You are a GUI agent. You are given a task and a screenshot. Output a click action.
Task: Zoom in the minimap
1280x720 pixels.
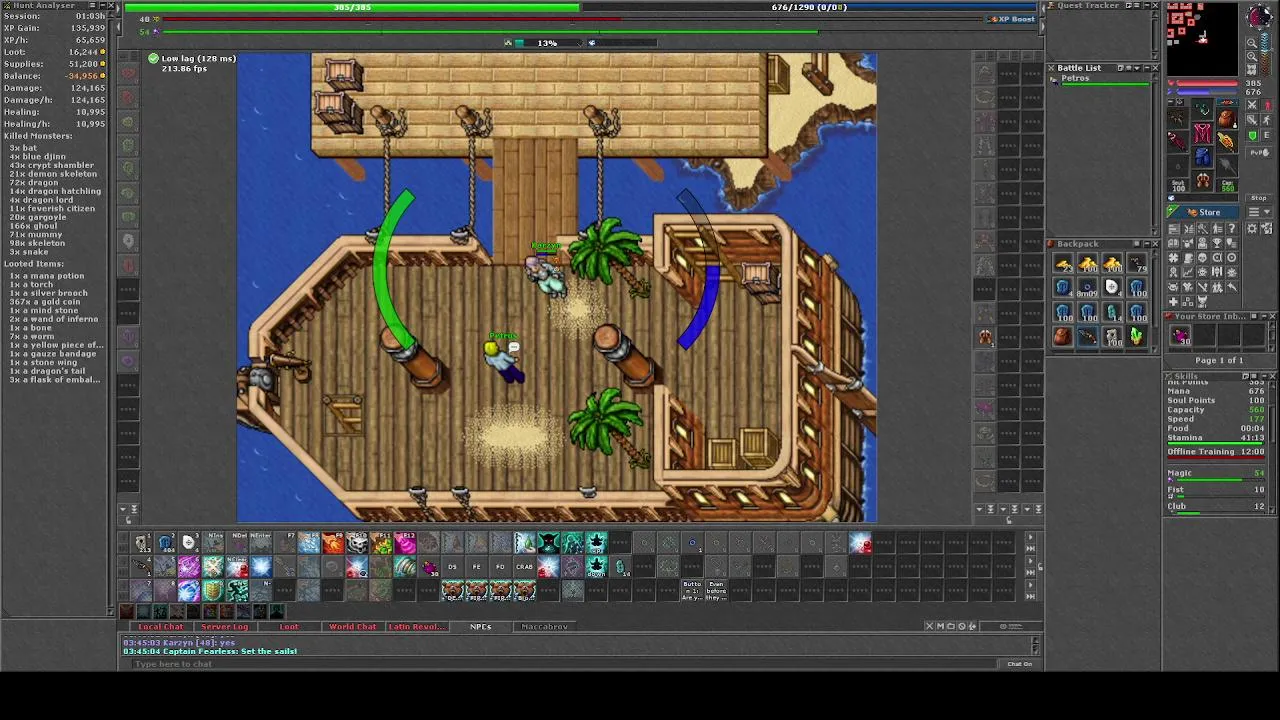[1252, 57]
